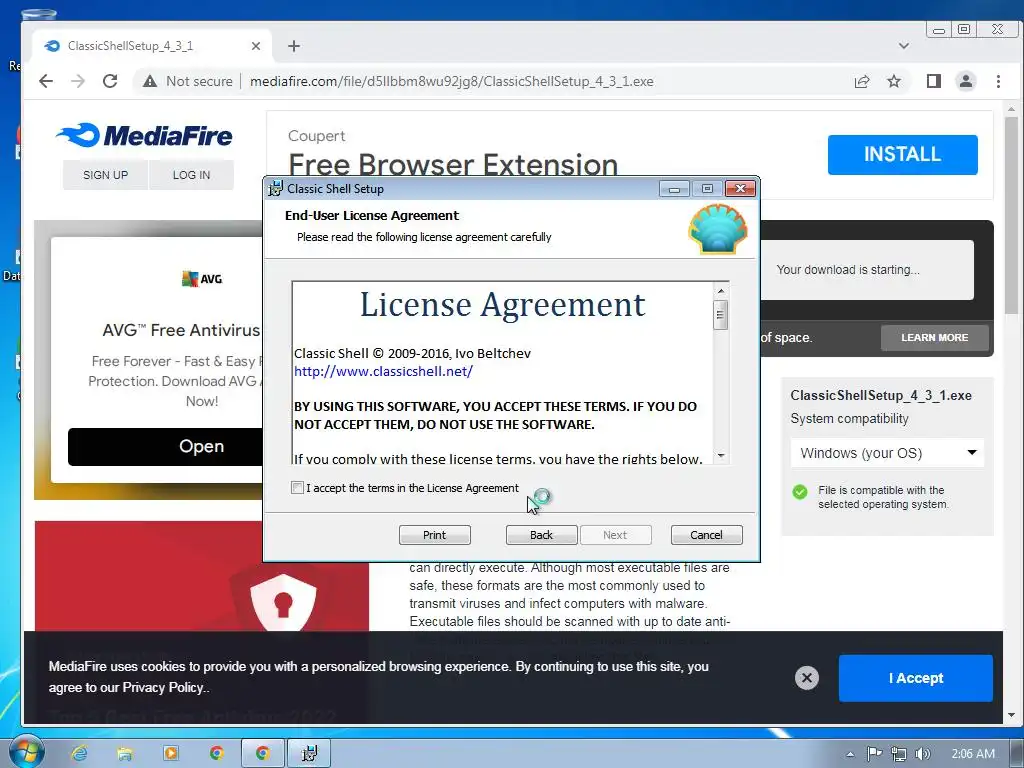Click I Accept on cookie banner
Screen dimensions: 1024x768
click(916, 679)
